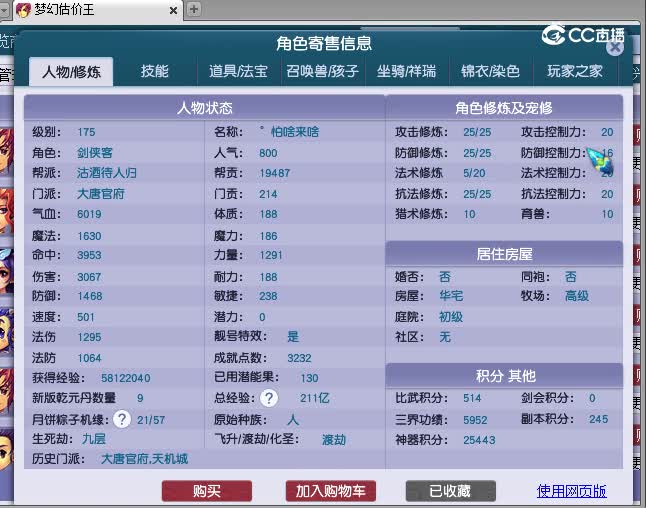Screen dimensions: 646x508
Task: Click the red 购买 button
Action: point(207,491)
